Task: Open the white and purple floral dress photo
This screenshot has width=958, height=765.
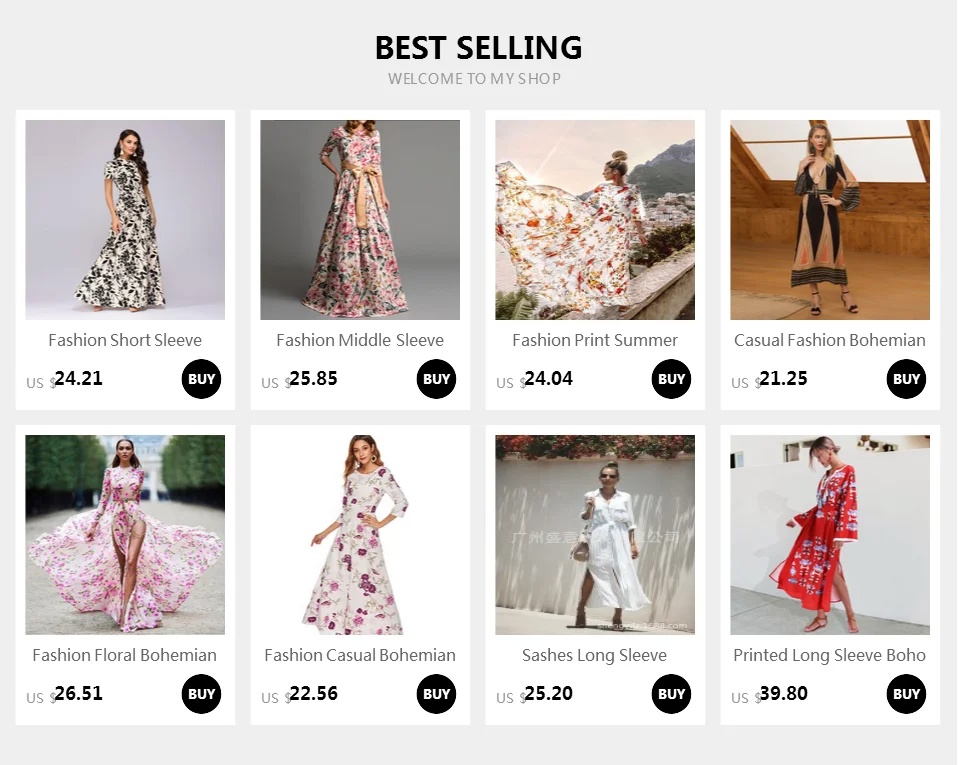Action: pos(360,535)
